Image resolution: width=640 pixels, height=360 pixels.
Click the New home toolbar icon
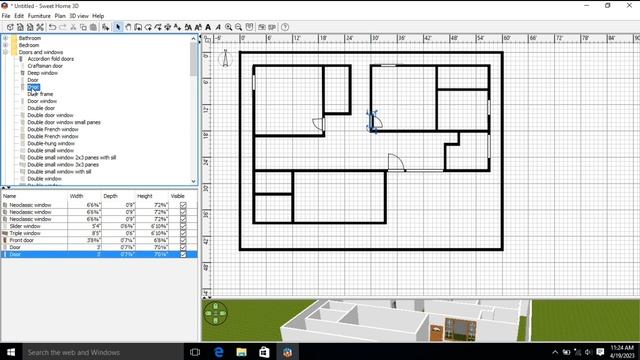pyautogui.click(x=10, y=27)
